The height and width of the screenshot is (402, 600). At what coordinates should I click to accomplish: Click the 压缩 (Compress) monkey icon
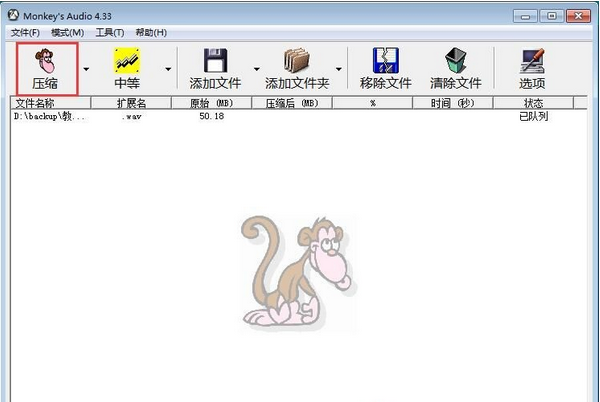45,61
